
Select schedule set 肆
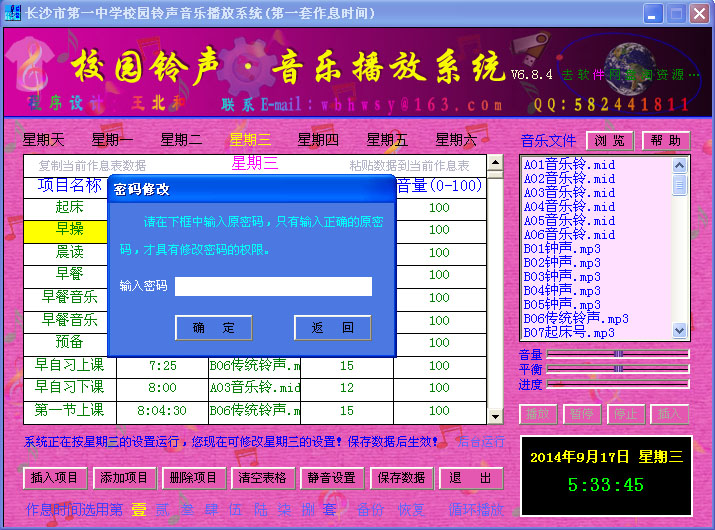click(211, 509)
